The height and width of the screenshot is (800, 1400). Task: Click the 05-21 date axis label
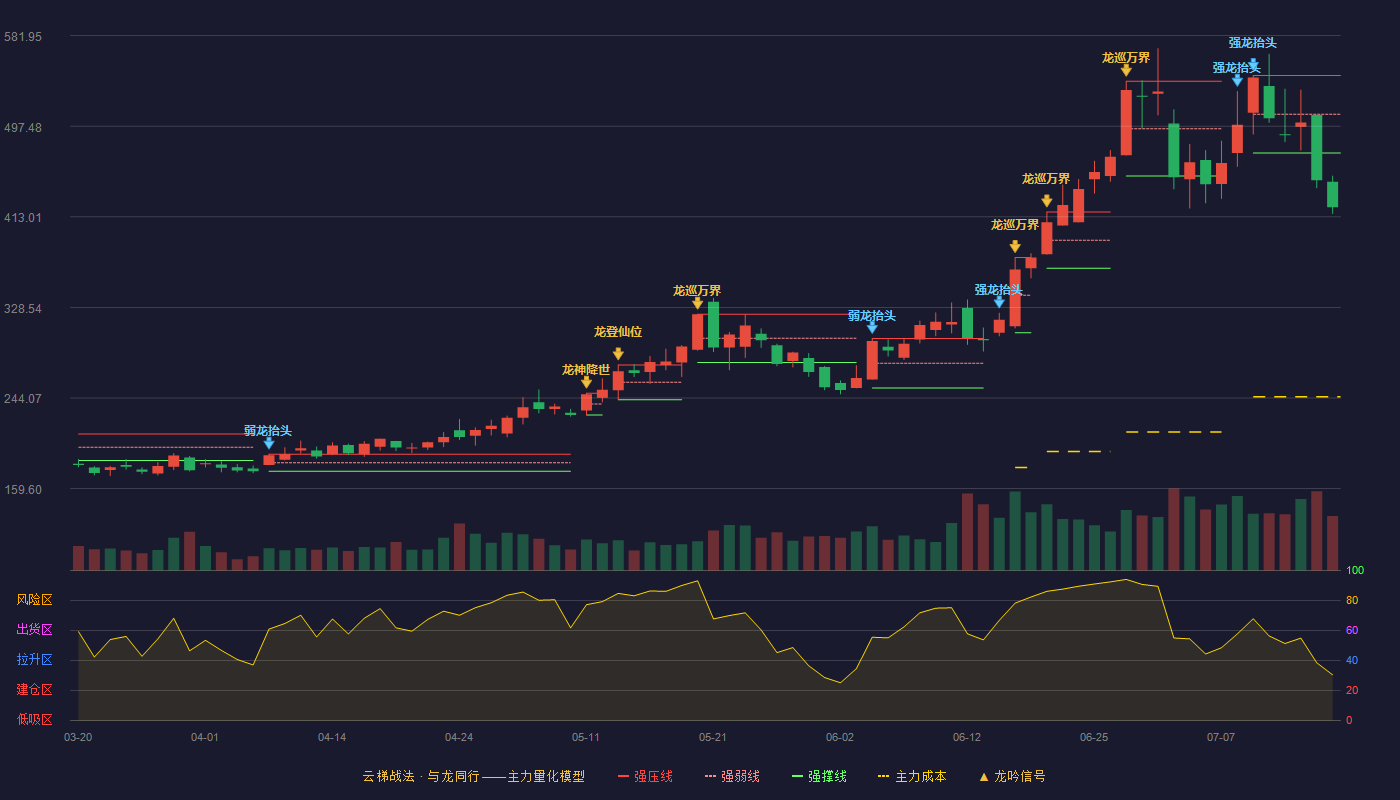[x=713, y=737]
